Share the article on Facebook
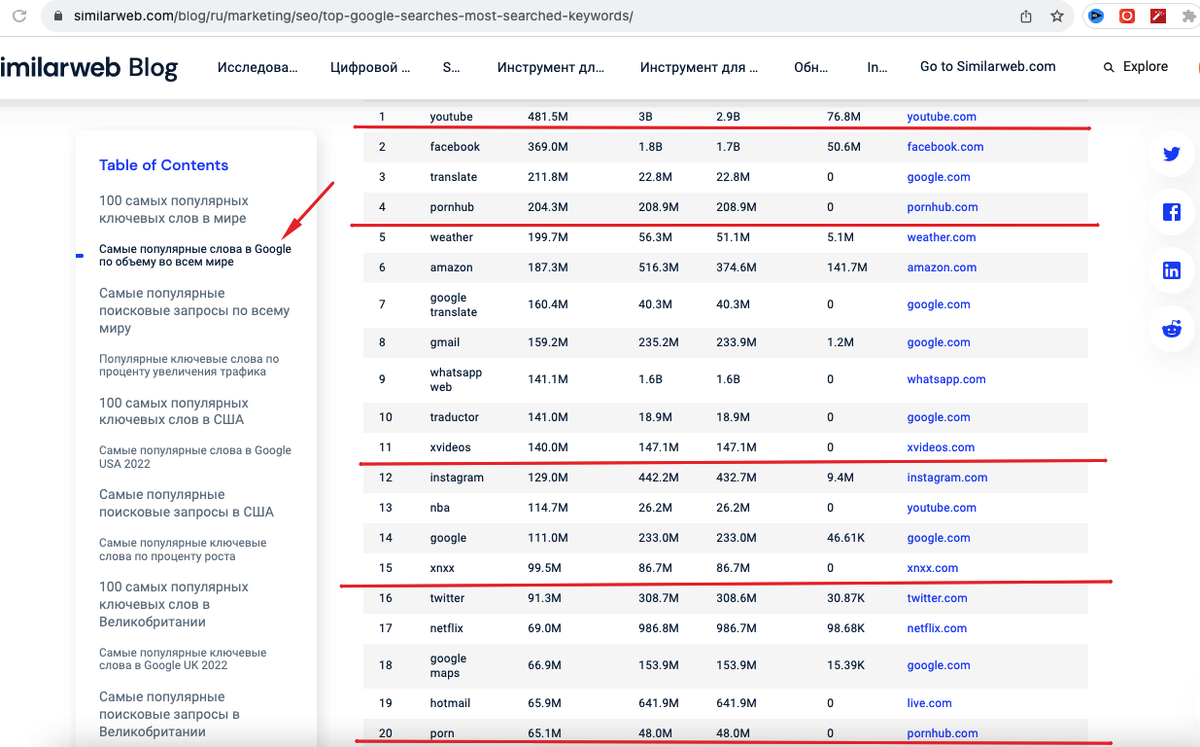 pos(1172,212)
